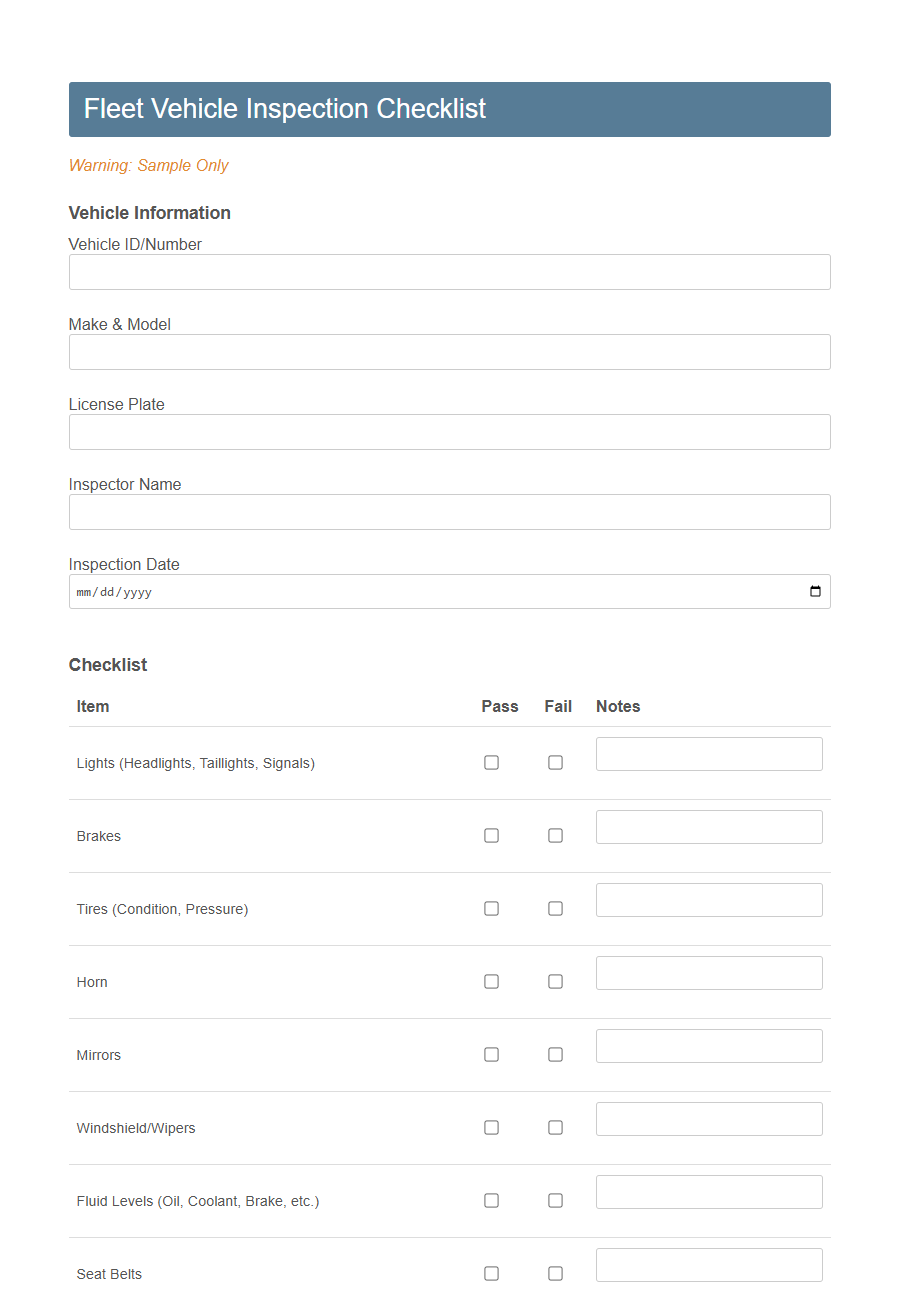The image size is (900, 1300).
Task: Check Pass for Seat Belts item
Action: (491, 1273)
